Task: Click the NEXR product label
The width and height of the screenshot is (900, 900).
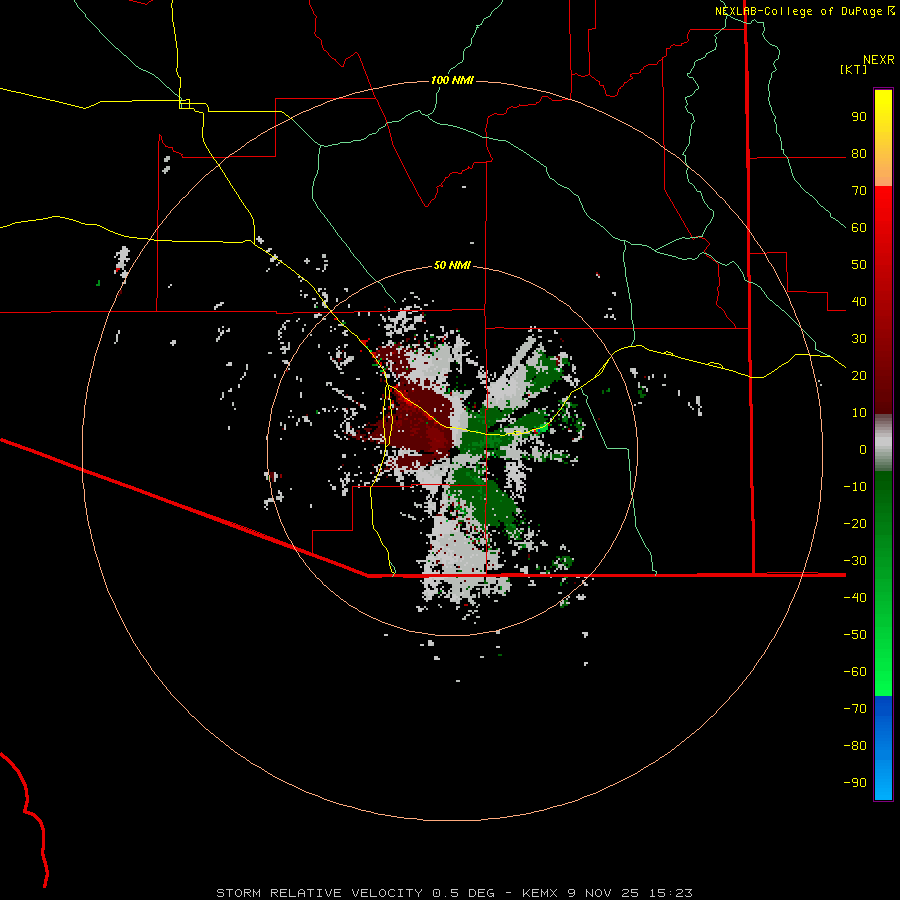Action: (x=878, y=60)
